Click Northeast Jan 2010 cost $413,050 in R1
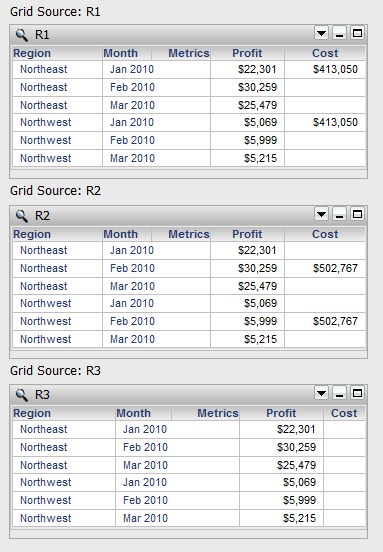Screen dimensions: 383x552 [335, 69]
